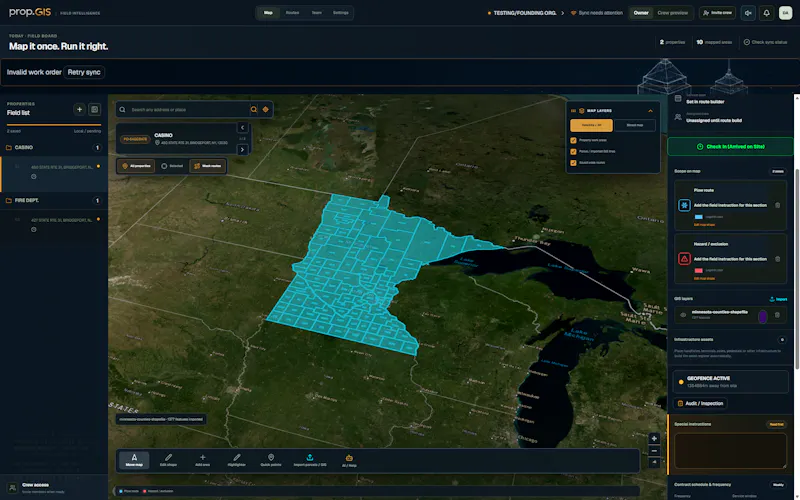Click the Plow route snowflake icon
This screenshot has width=800, height=500.
[x=684, y=205]
